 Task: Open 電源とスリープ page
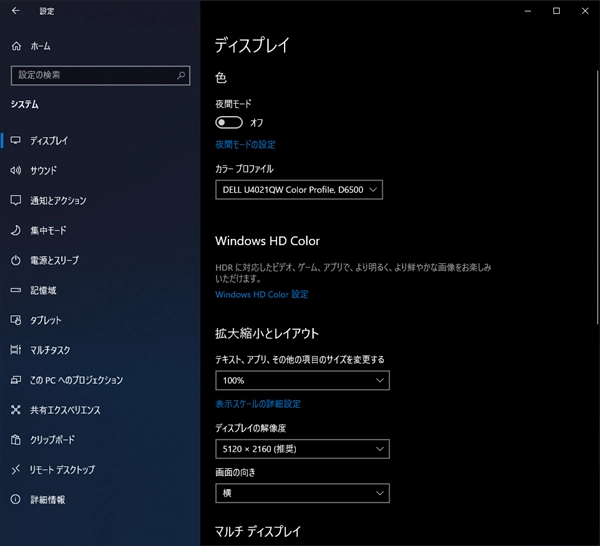(x=55, y=261)
